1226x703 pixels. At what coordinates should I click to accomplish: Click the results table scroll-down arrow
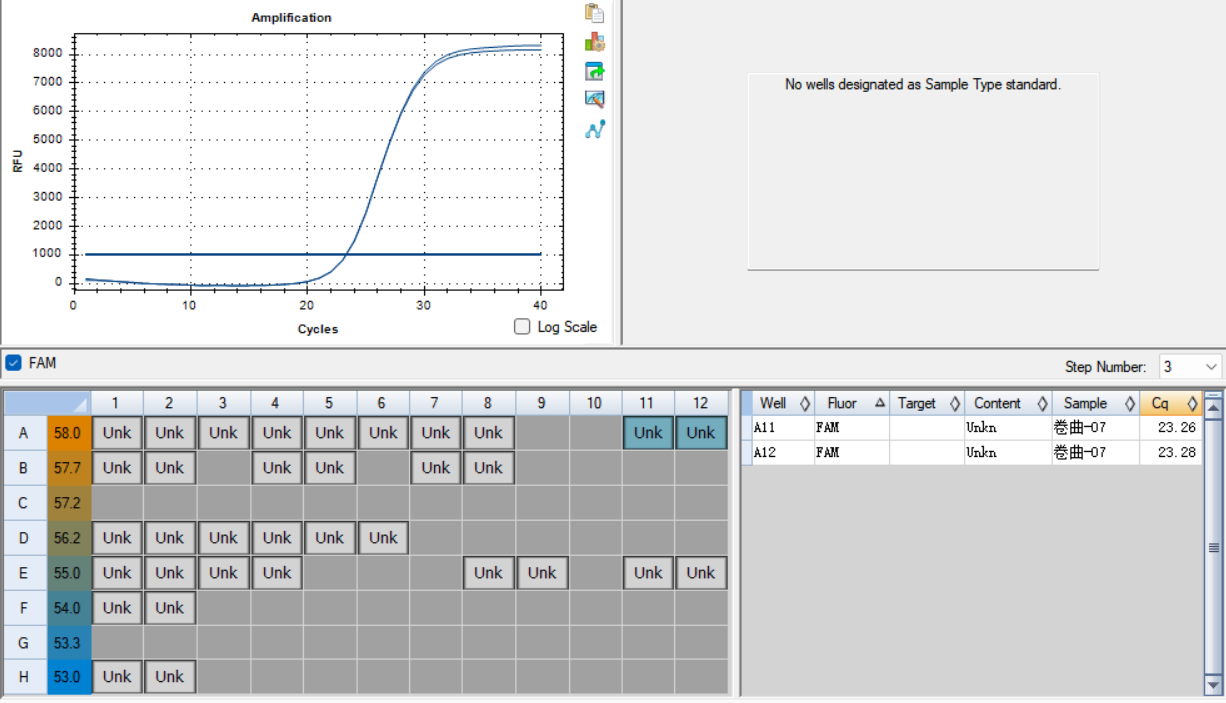(x=1214, y=685)
